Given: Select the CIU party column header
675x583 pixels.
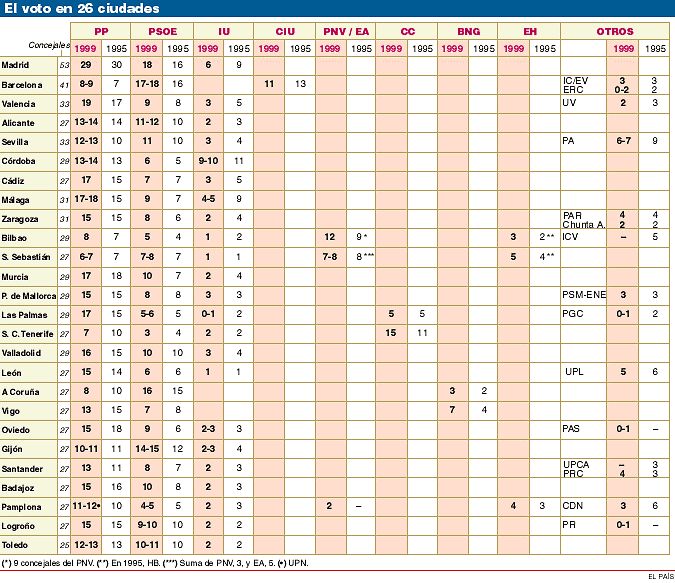Looking at the screenshot, I should 285,31.
